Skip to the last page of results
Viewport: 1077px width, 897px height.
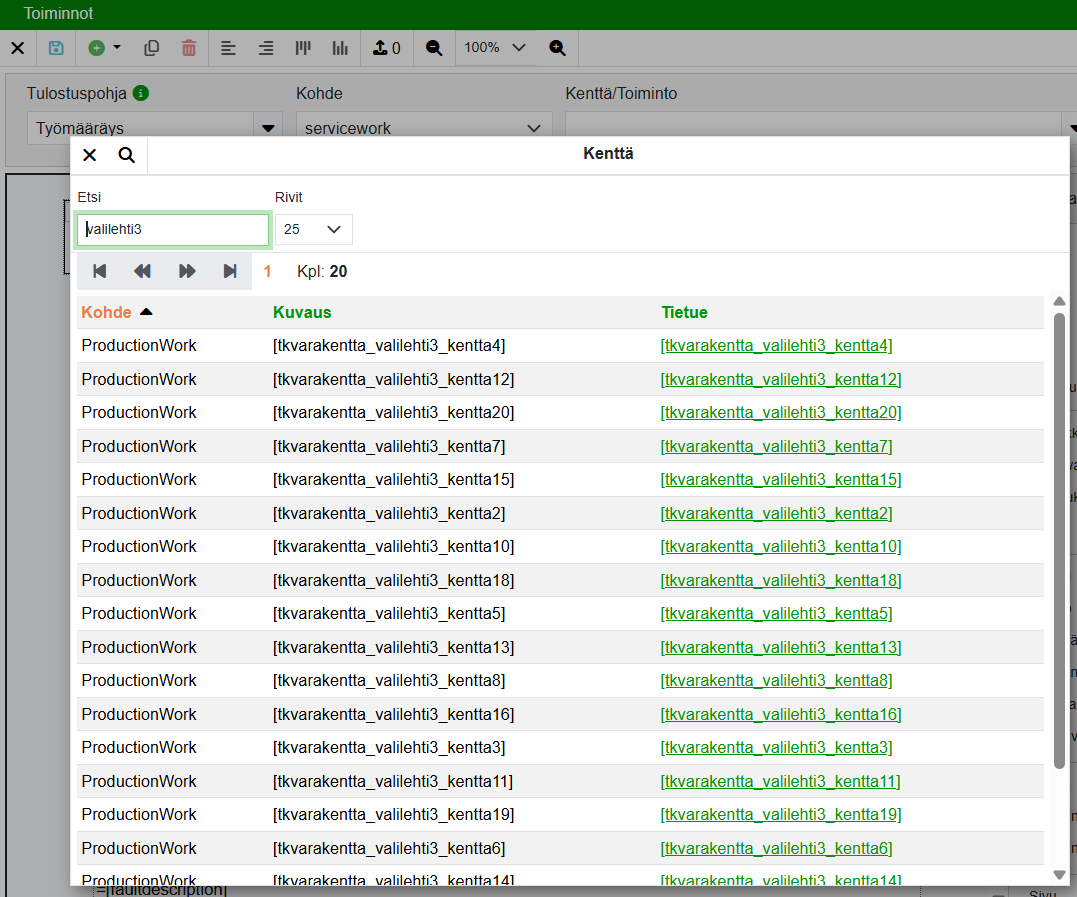(x=230, y=271)
